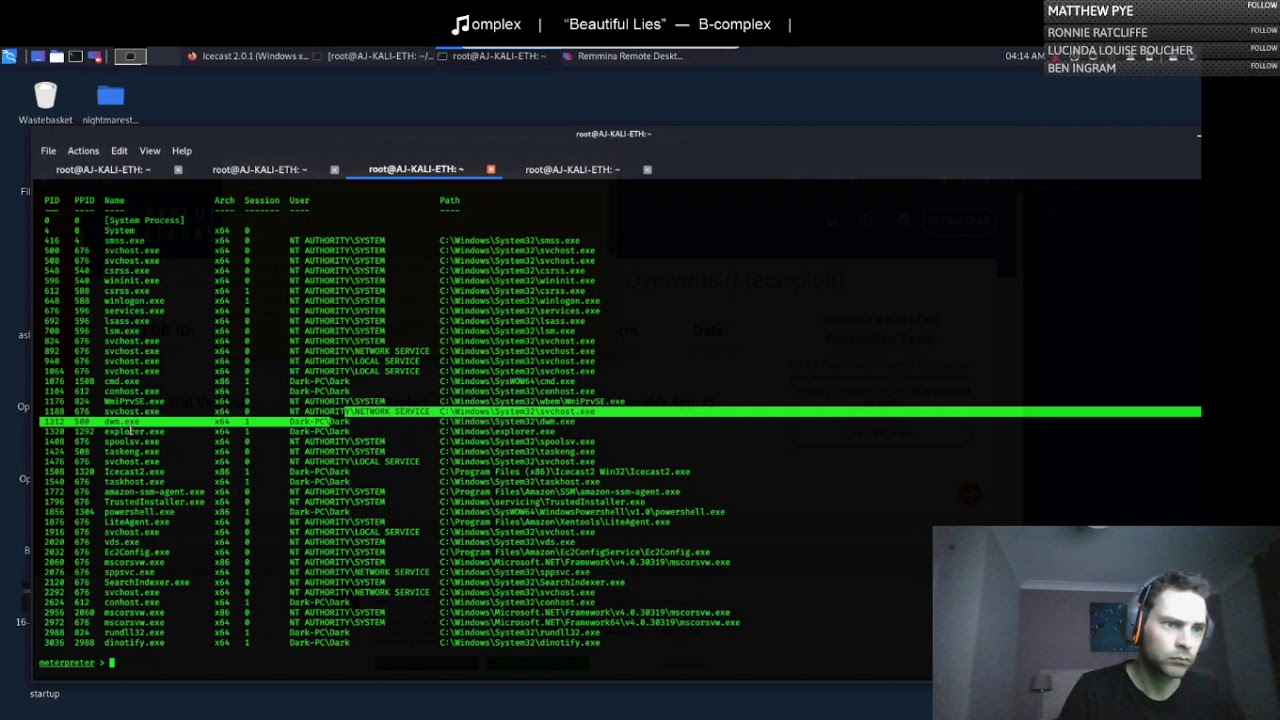This screenshot has height=720, width=1280.
Task: Switch to the Remmina Remote Desktop taskbar entry
Action: pyautogui.click(x=623, y=56)
